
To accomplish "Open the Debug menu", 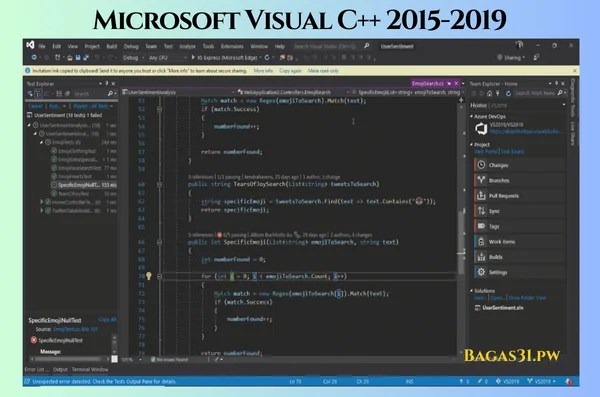I will pyautogui.click(x=131, y=46).
